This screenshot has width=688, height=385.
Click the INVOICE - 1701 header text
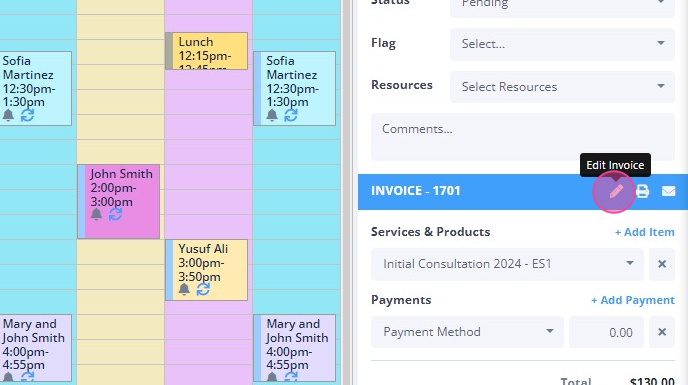tap(416, 191)
